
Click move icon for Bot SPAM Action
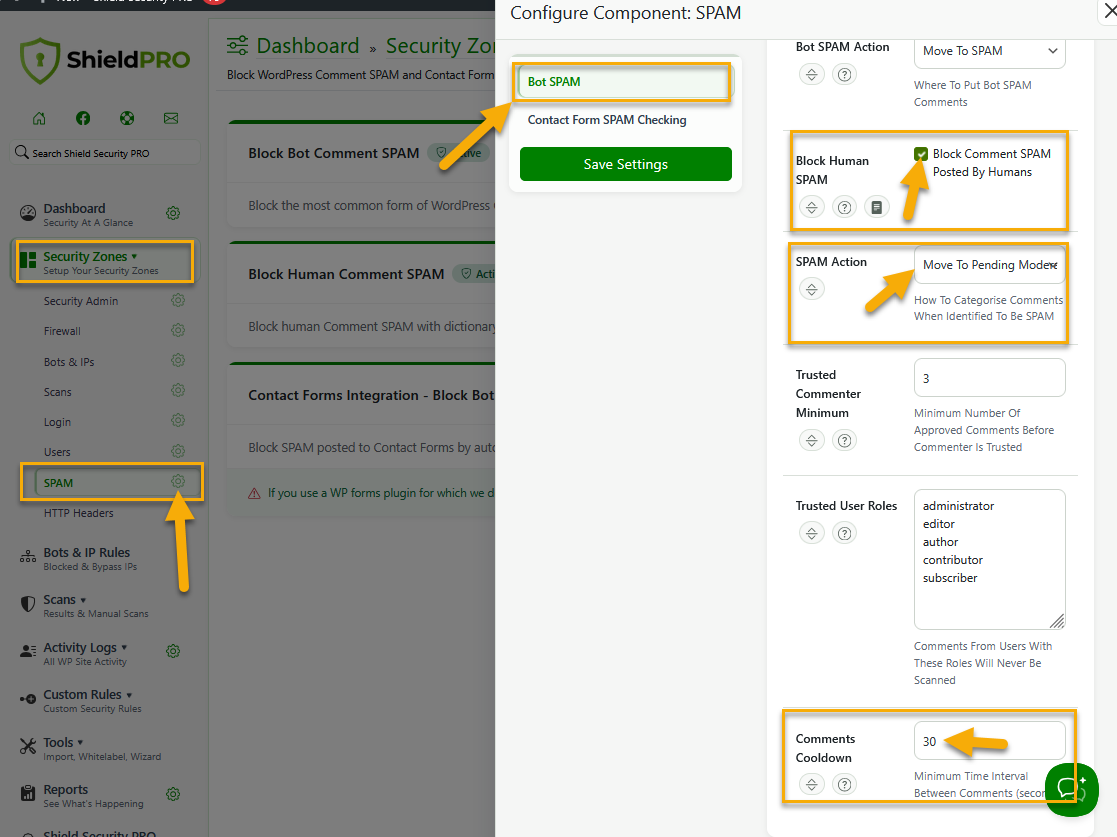pyautogui.click(x=811, y=74)
